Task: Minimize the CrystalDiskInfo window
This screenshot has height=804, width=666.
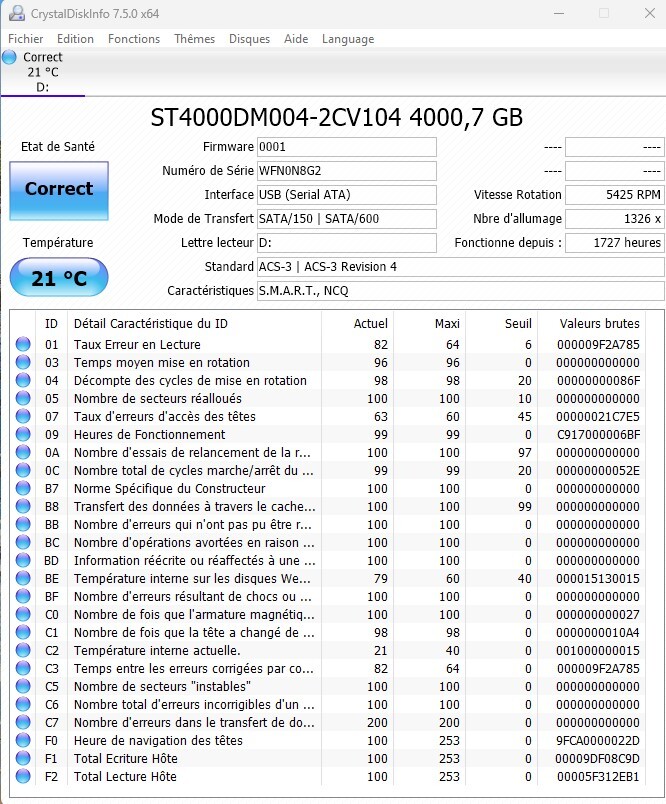Action: click(x=559, y=13)
